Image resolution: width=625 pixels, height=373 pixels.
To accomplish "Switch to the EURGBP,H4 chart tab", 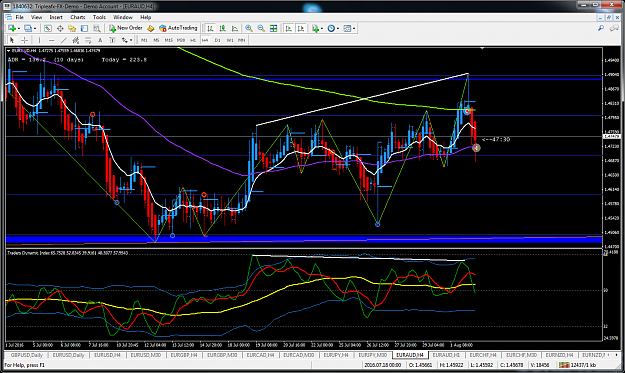I will click(x=184, y=355).
